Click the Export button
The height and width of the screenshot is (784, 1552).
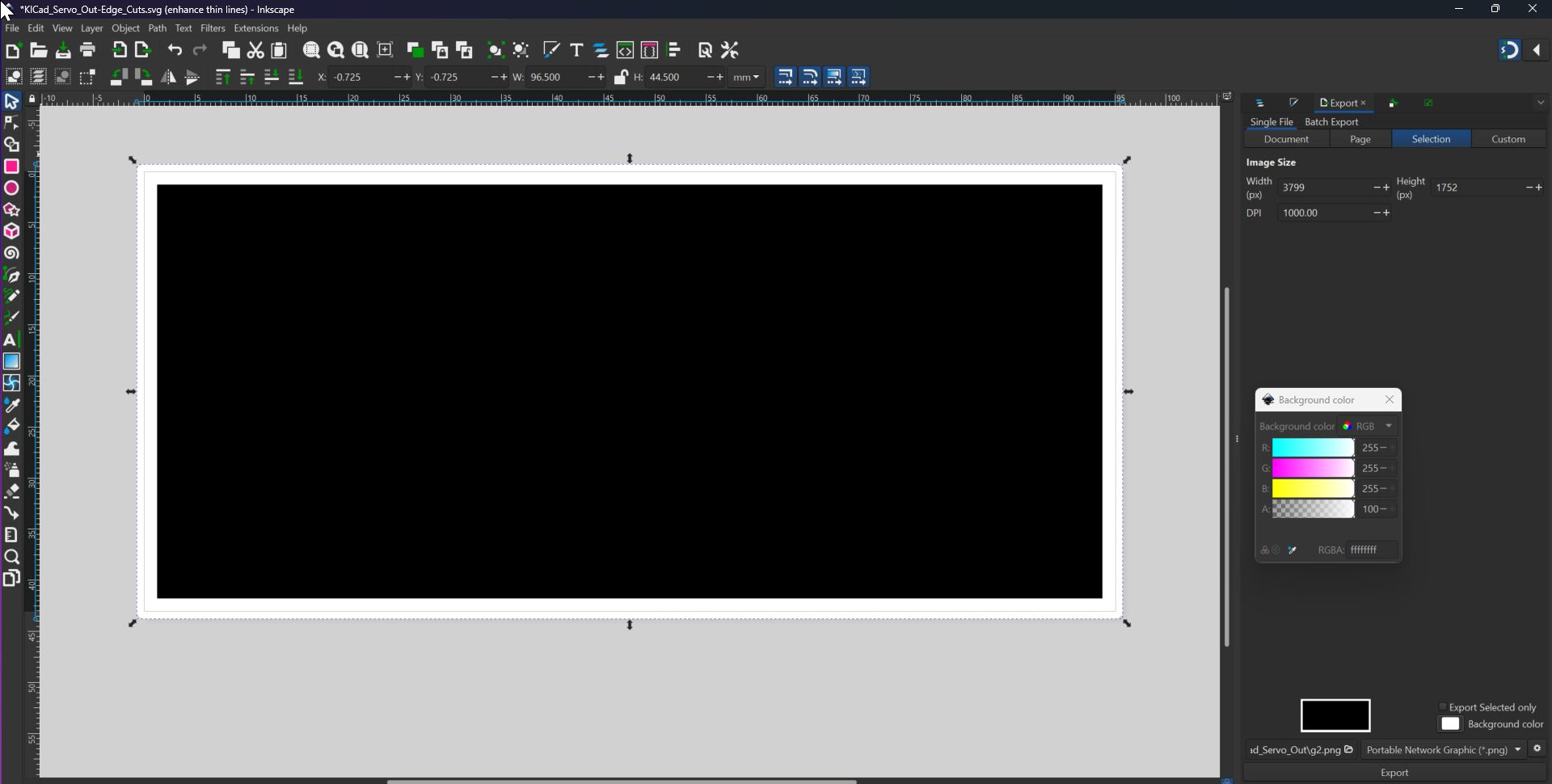(1394, 772)
